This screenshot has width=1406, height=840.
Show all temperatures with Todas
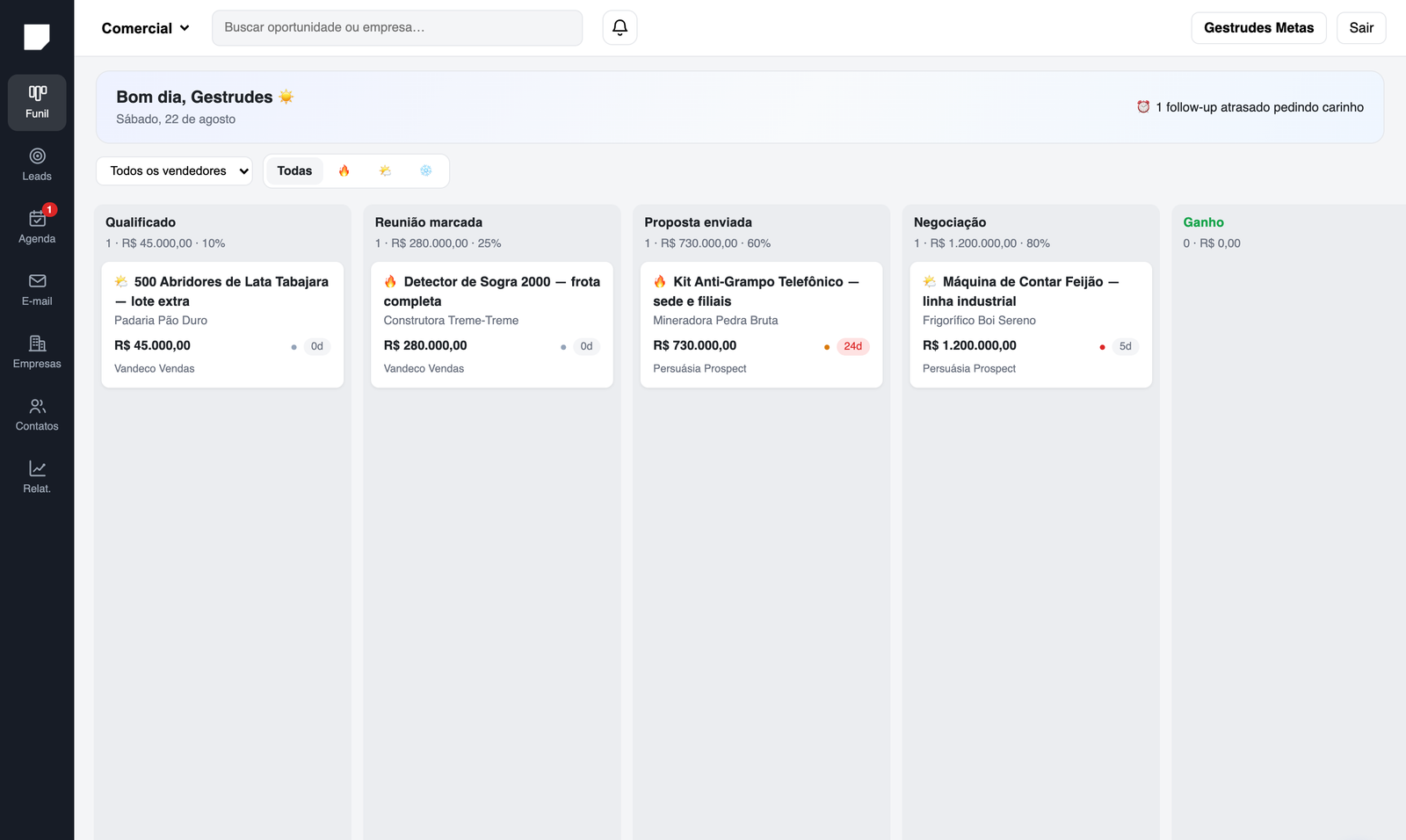294,170
